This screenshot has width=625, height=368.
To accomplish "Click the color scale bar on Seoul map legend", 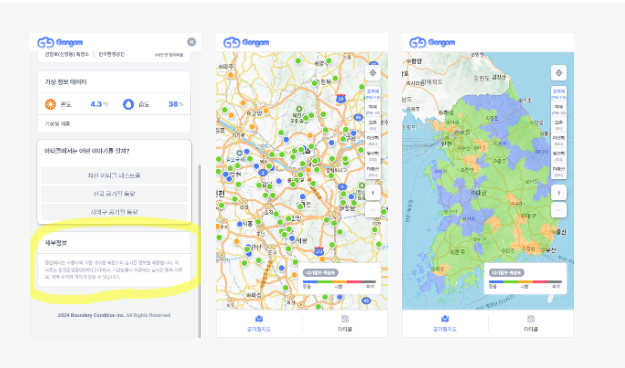I will tap(339, 281).
